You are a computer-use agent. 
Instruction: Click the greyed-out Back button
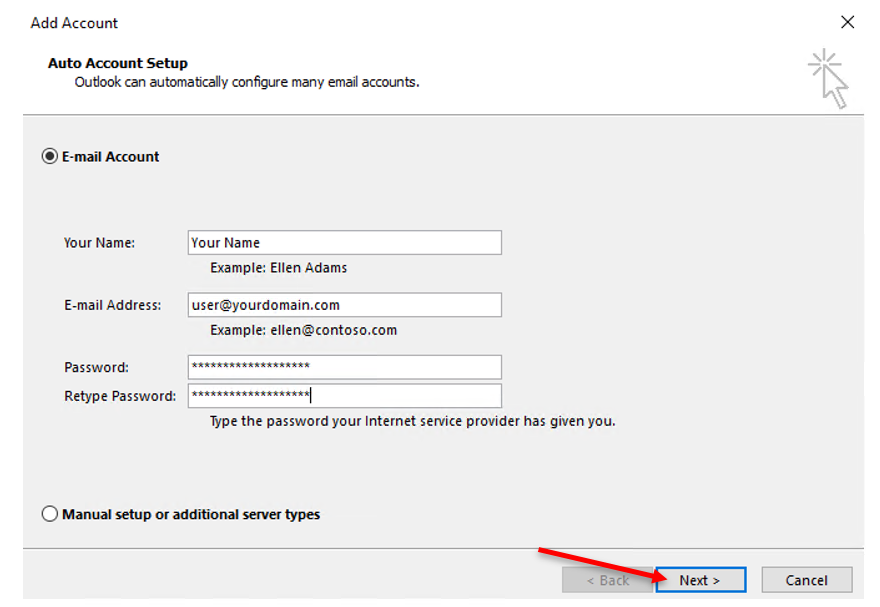(x=608, y=580)
